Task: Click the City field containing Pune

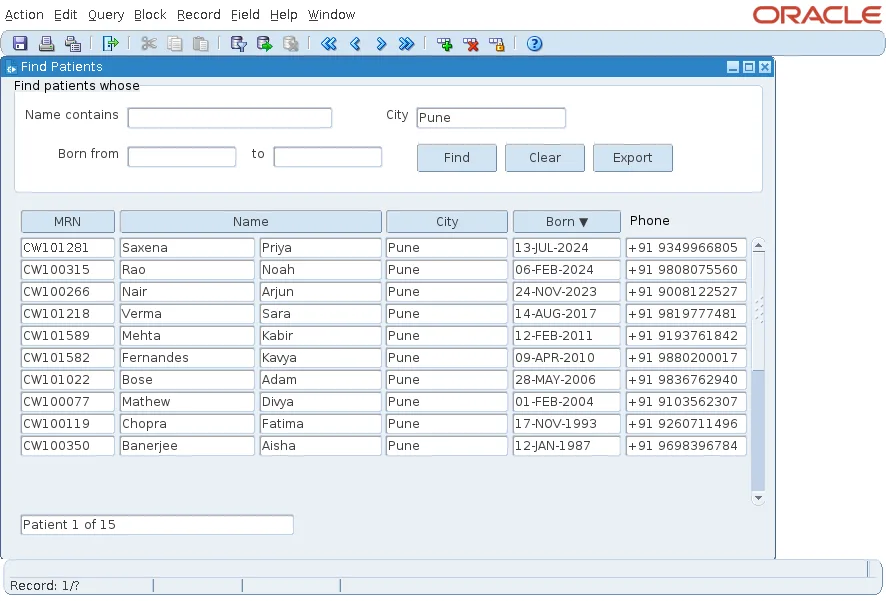Action: click(x=491, y=118)
